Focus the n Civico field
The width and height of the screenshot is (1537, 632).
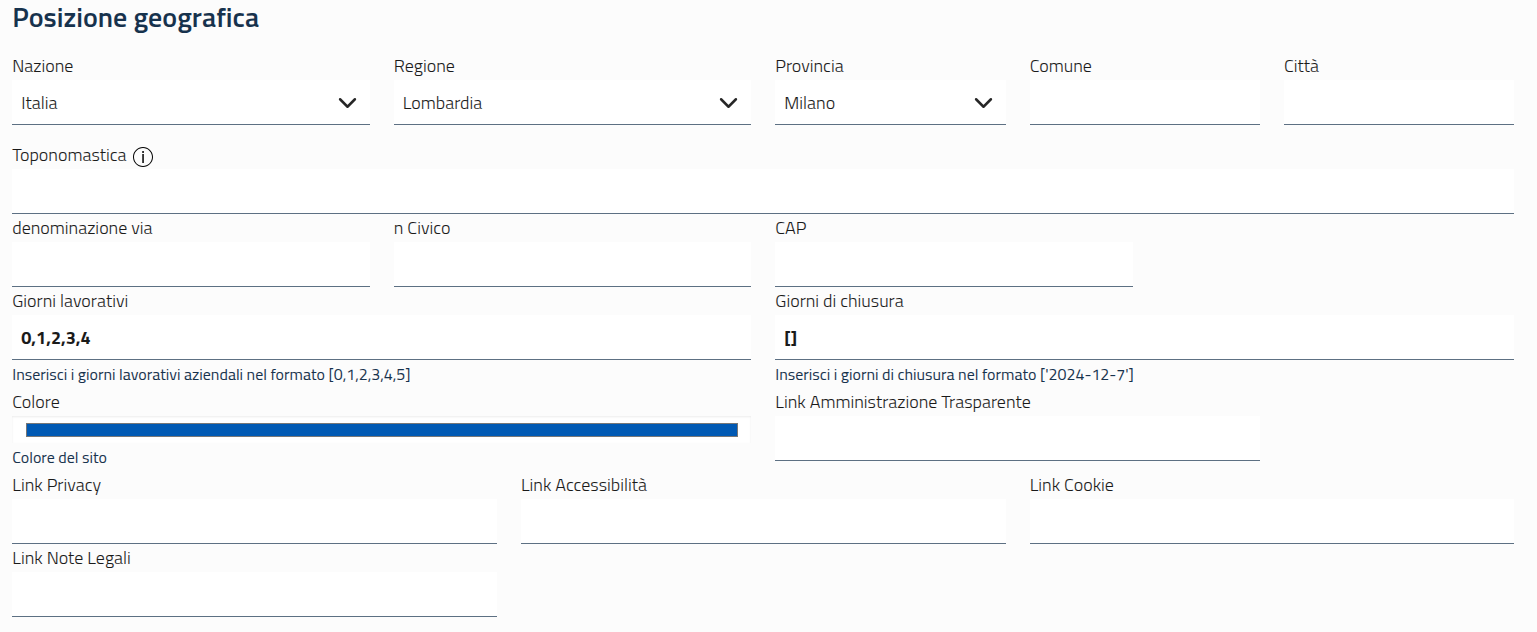(572, 265)
